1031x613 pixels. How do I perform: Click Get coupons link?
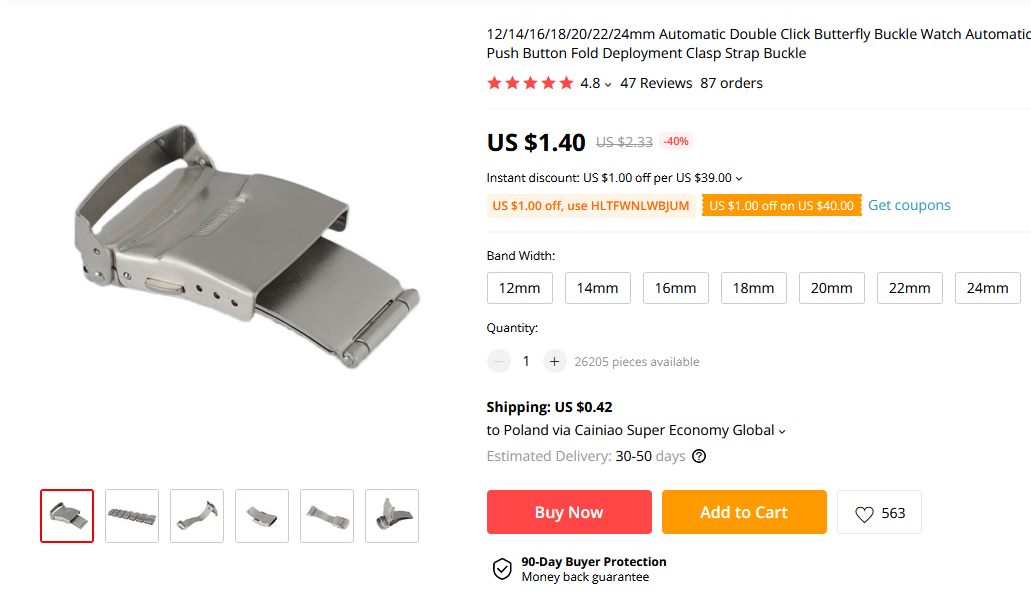pyautogui.click(x=909, y=205)
